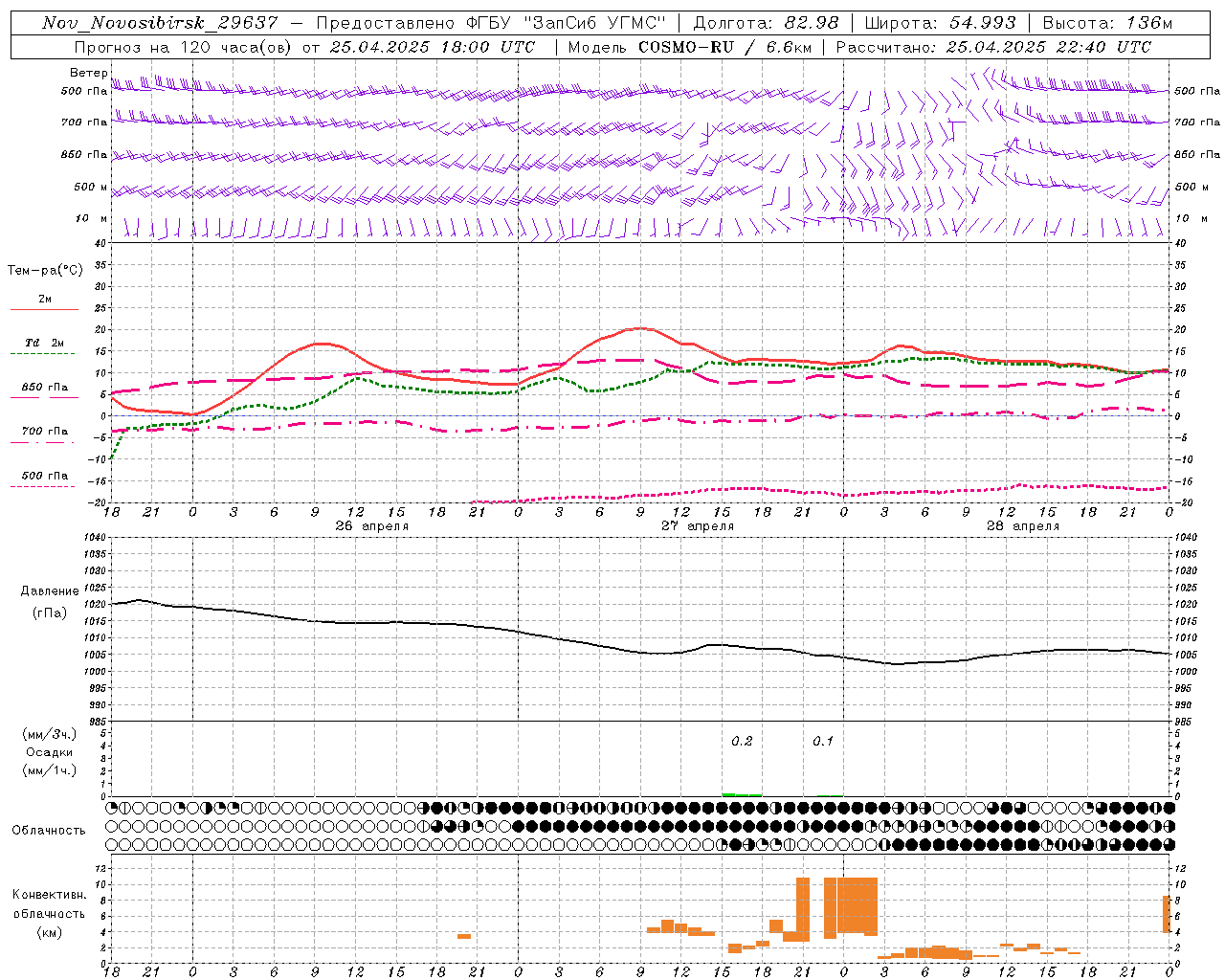The width and height of the screenshot is (1225, 980).
Task: Click the 700 гПа wind label on right side
Action: [x=1197, y=122]
